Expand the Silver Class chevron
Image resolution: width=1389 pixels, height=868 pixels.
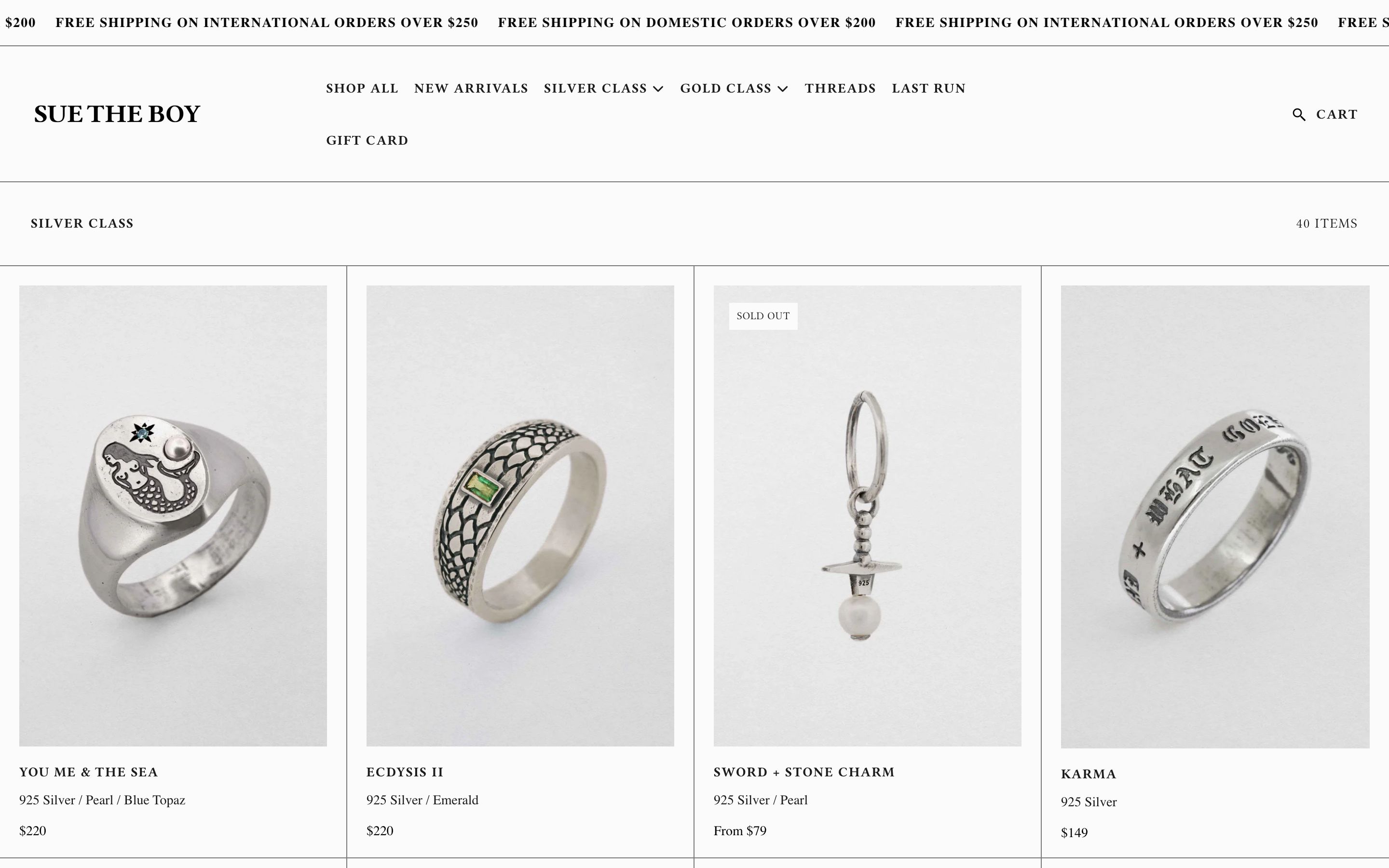pyautogui.click(x=658, y=89)
